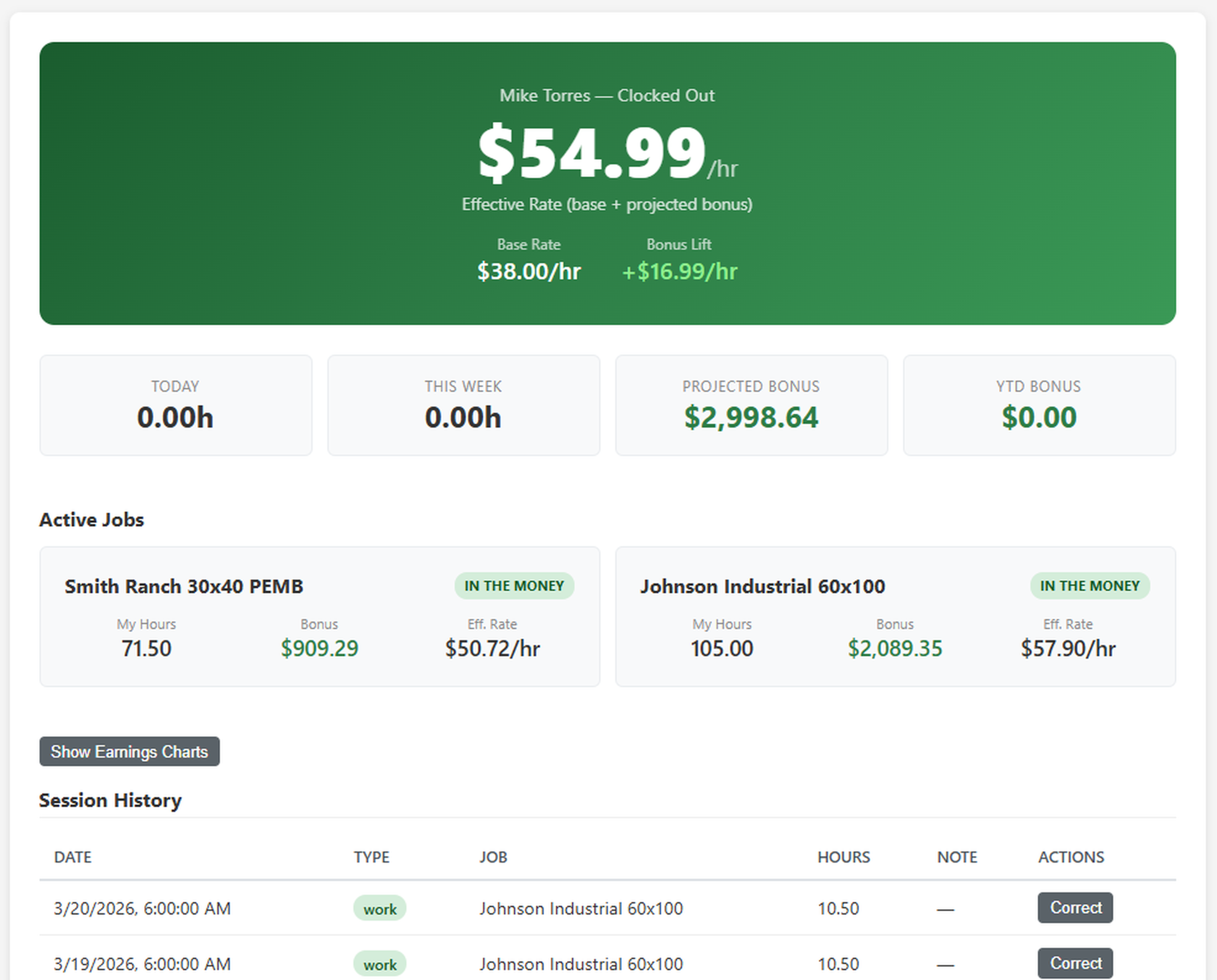The height and width of the screenshot is (980, 1217).
Task: Click the TYPE column header
Action: pos(371,857)
